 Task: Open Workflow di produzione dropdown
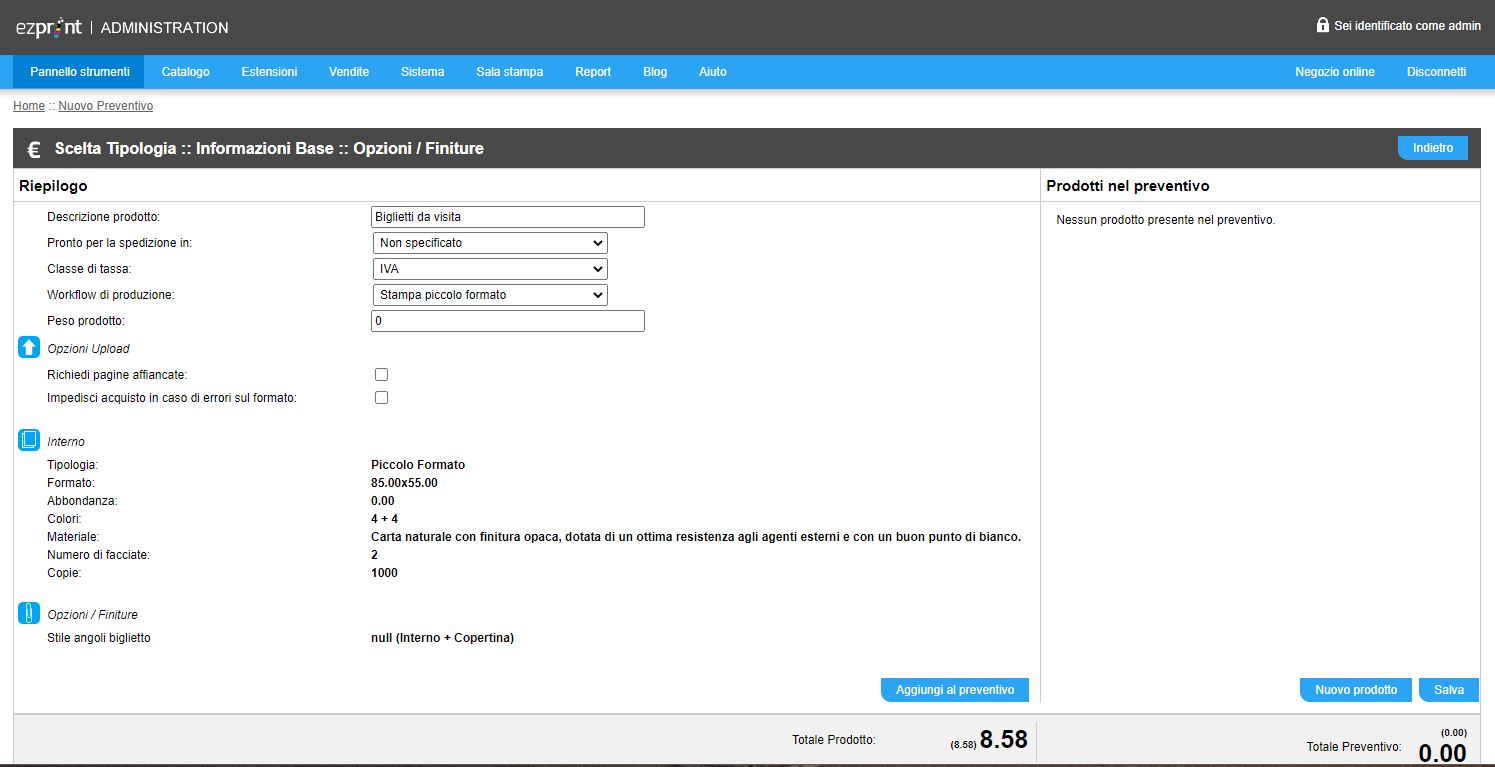click(x=490, y=295)
